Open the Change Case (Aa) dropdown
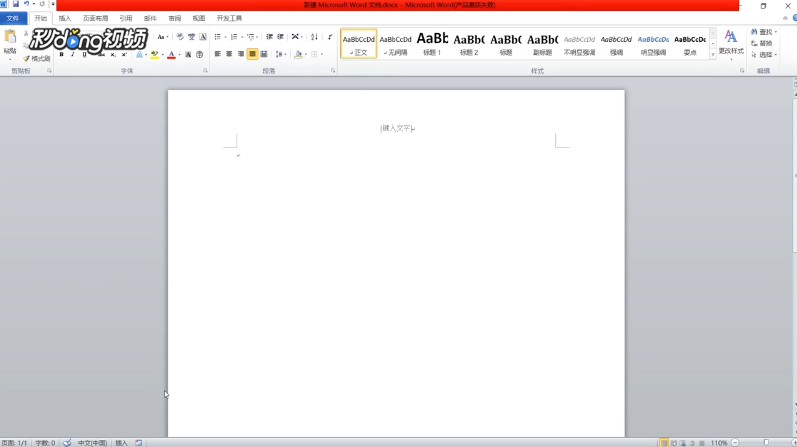The height and width of the screenshot is (447, 797). click(x=163, y=37)
